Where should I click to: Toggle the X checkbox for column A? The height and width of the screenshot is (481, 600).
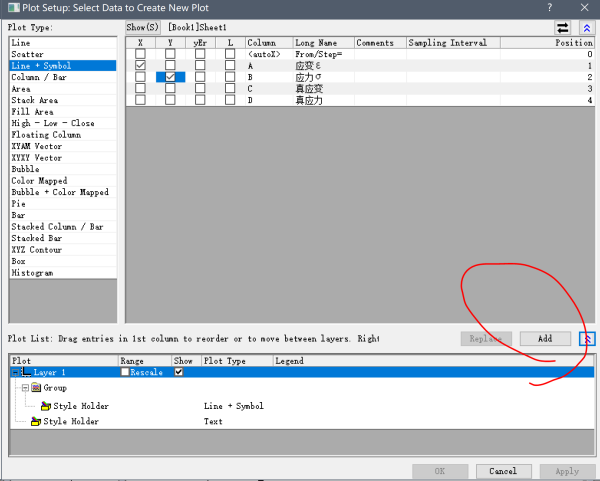tap(140, 65)
